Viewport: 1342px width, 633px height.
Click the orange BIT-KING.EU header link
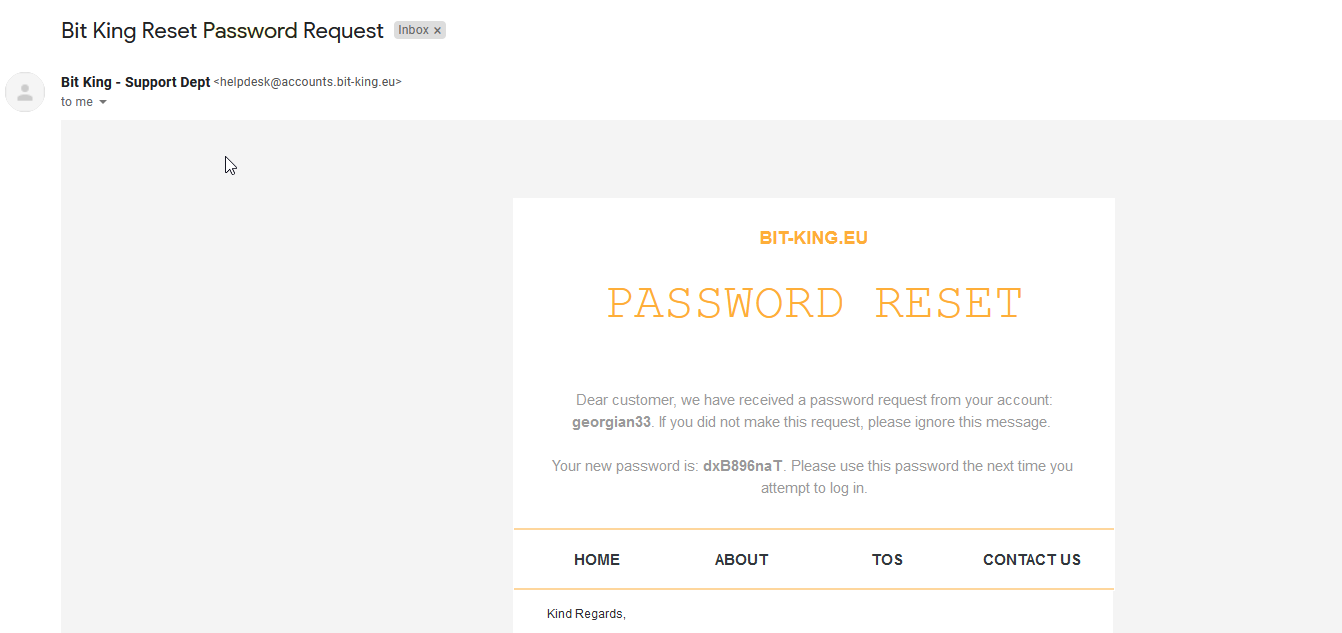point(814,238)
